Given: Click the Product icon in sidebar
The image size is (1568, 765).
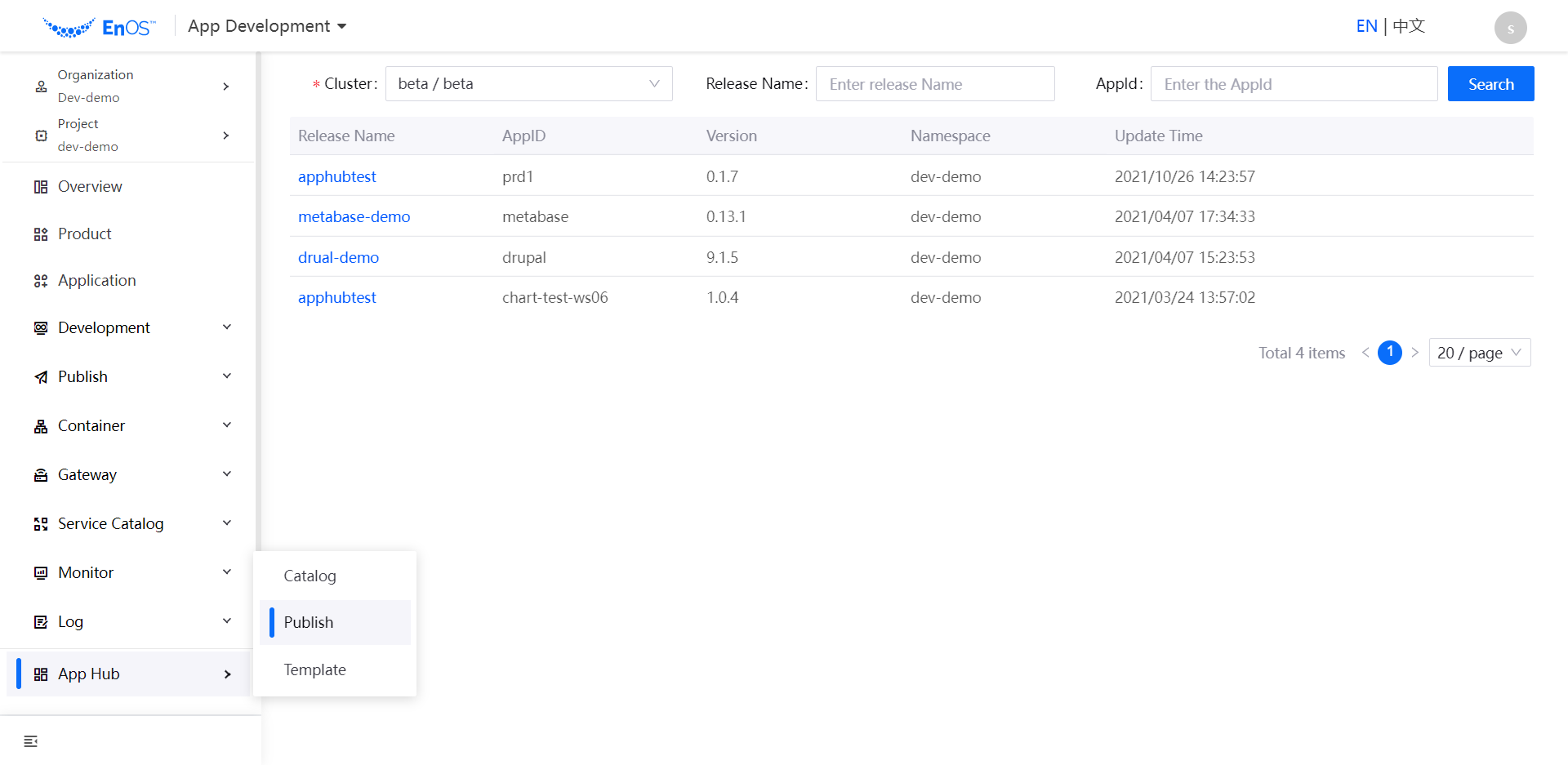Looking at the screenshot, I should tap(41, 234).
